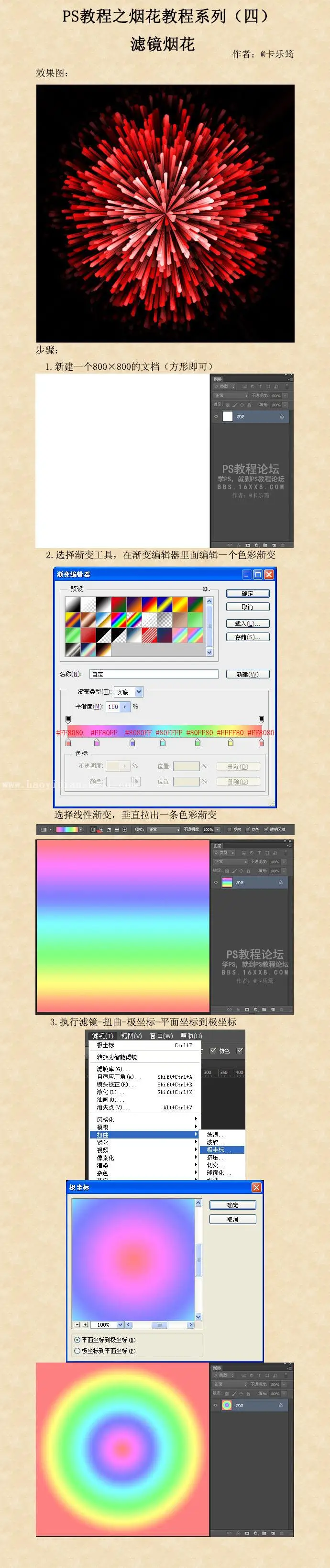
Task: Click the lock icon on white 背景 layer
Action: 281,417
